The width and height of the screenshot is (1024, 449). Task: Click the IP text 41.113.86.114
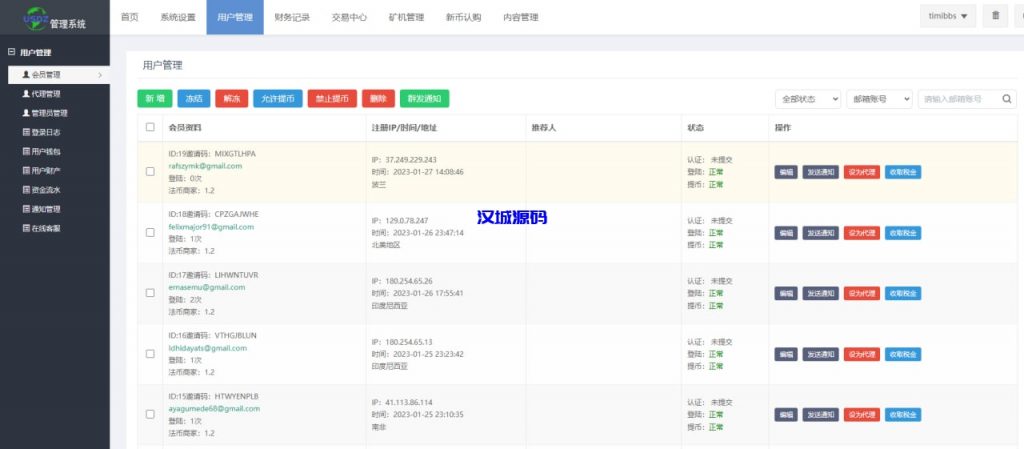[409, 403]
